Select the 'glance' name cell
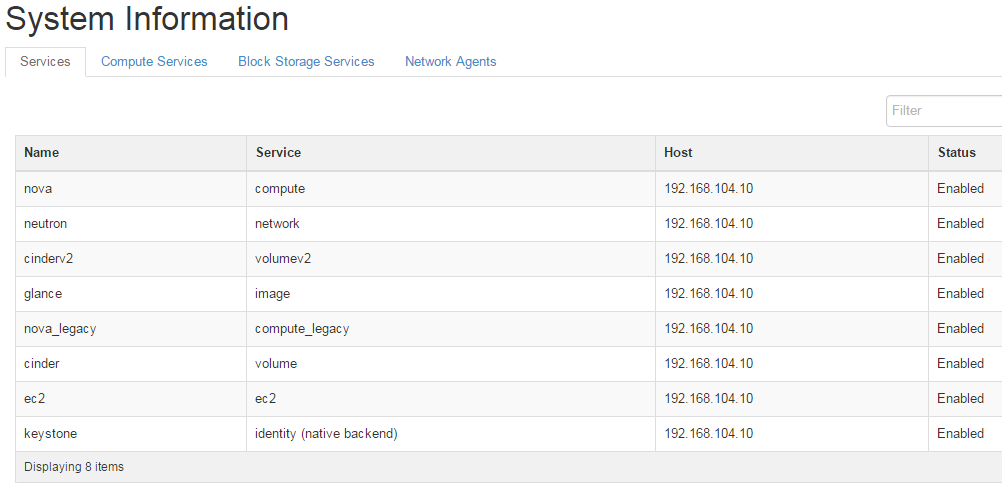This screenshot has height=489, width=1002. 131,294
